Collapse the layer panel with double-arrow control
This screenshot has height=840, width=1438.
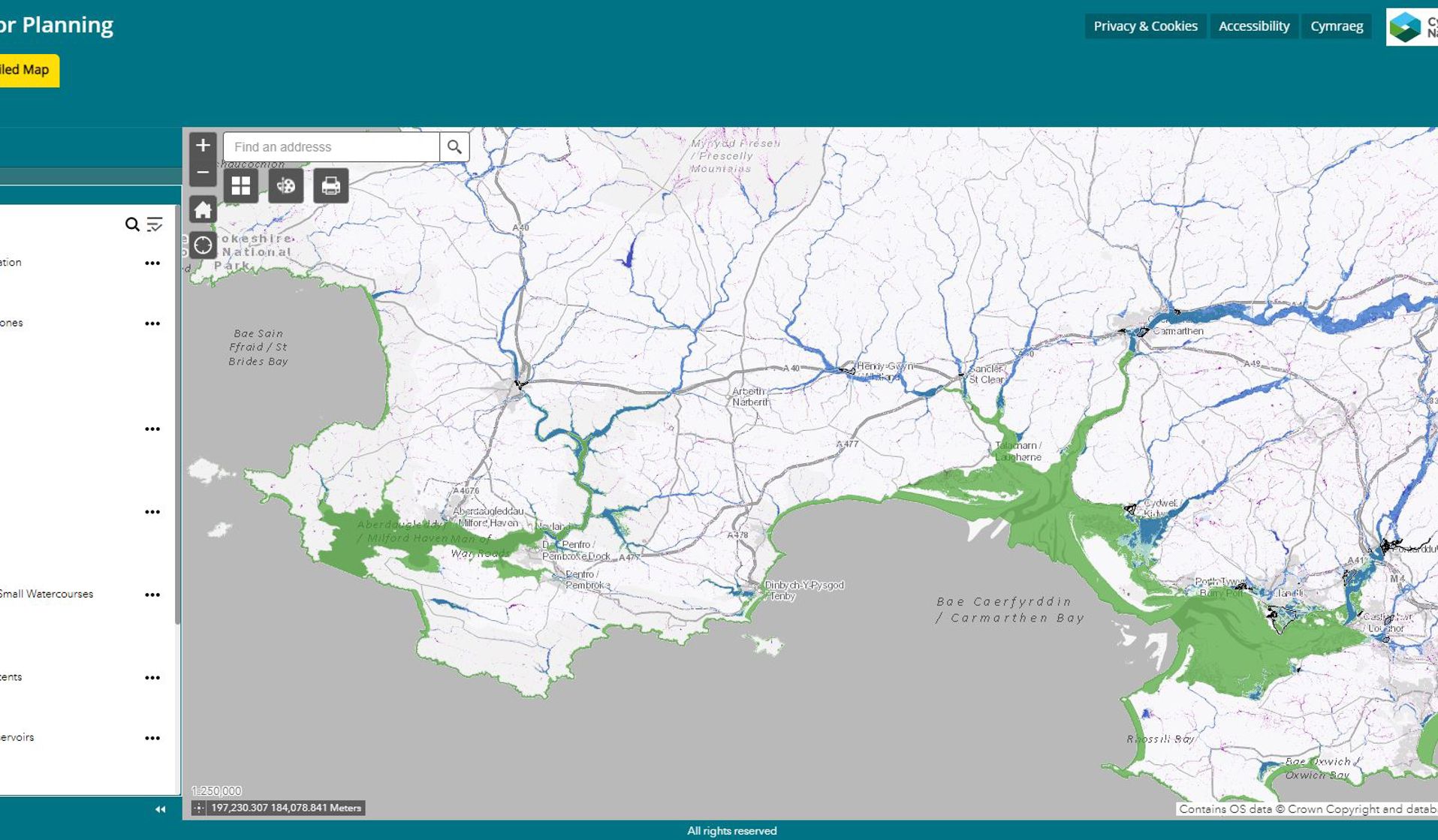[x=159, y=808]
